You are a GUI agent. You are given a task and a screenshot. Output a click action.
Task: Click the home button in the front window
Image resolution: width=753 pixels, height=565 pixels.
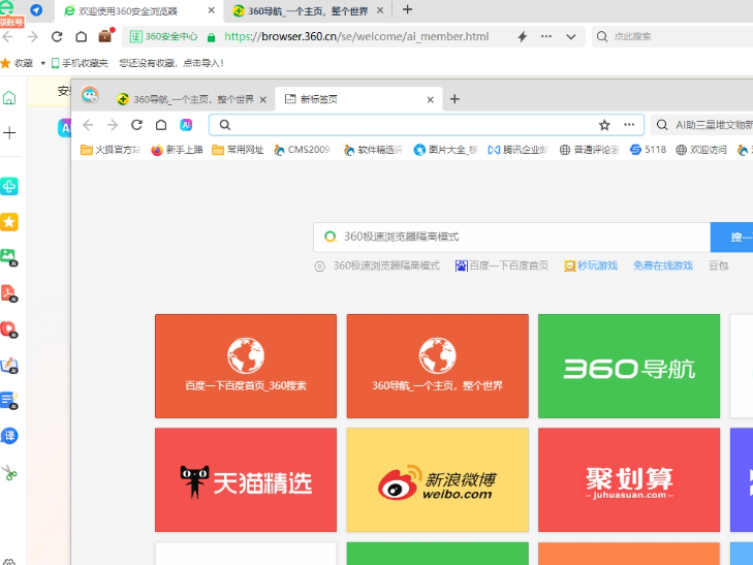pos(161,125)
